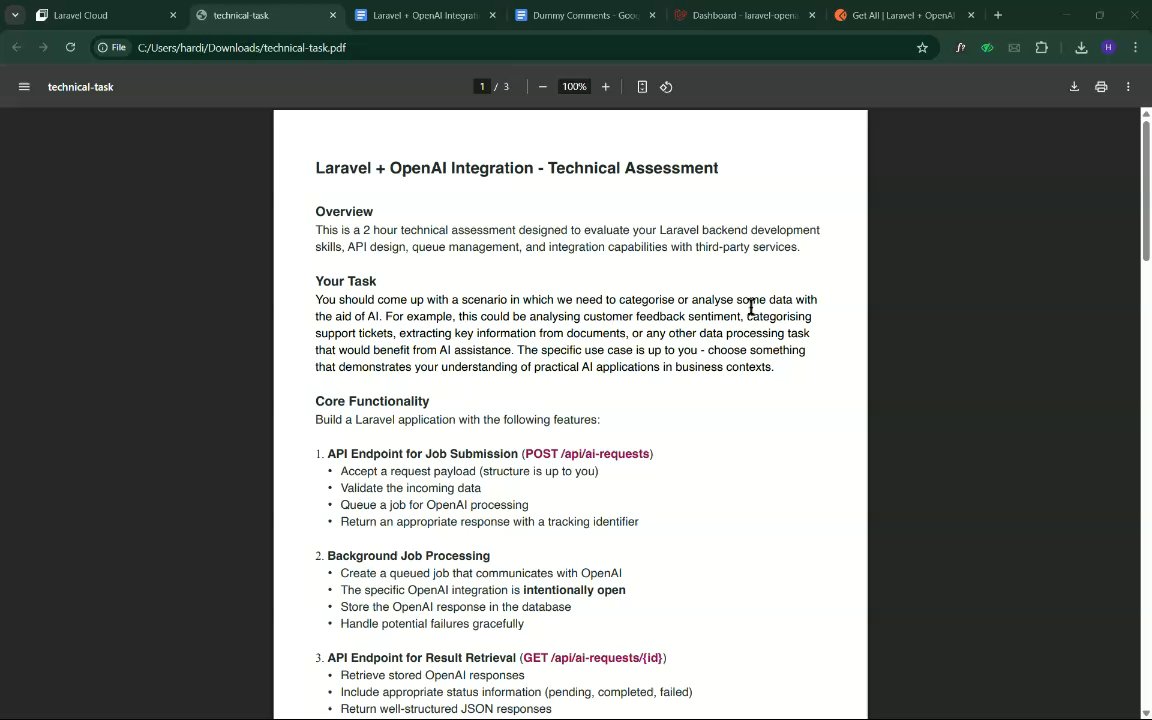Switch to the Dummy Comments Google tab

point(586,15)
